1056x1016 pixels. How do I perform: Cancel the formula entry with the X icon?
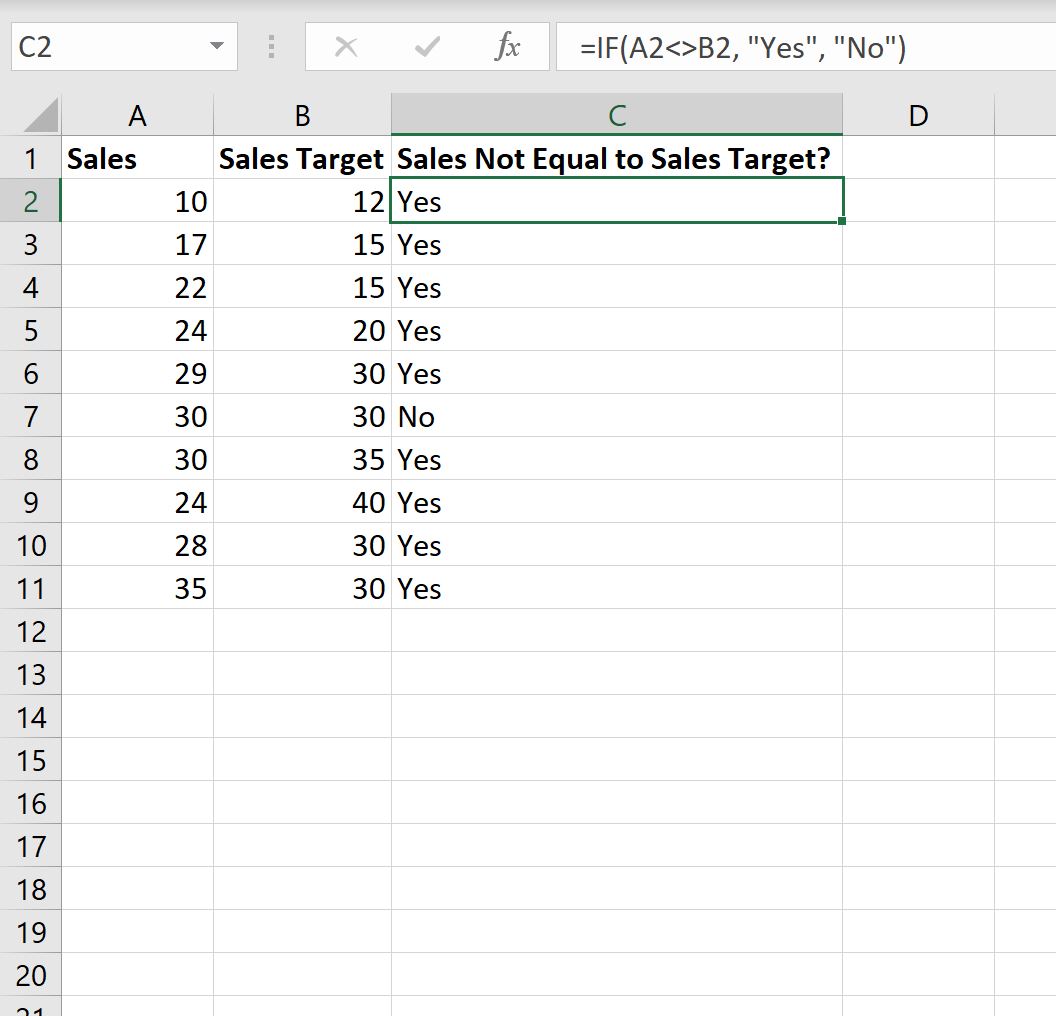[x=346, y=46]
